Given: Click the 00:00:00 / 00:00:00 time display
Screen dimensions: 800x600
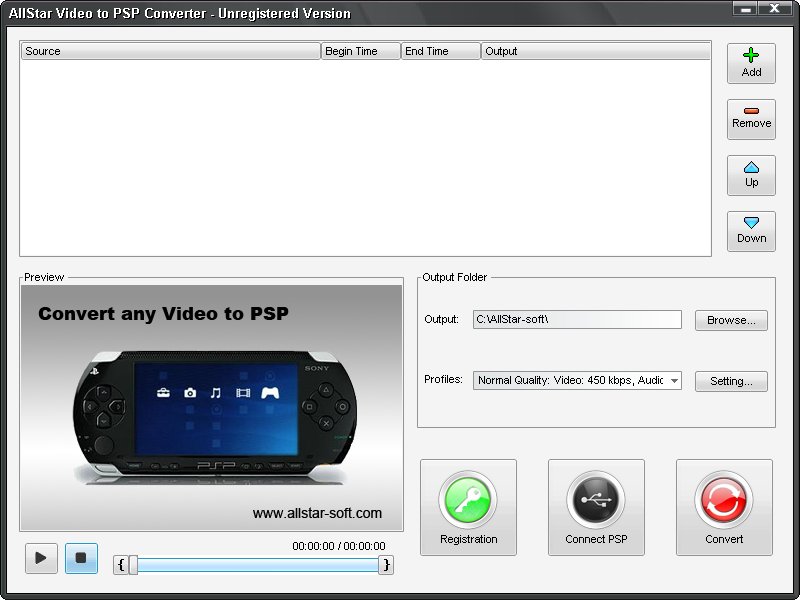Looking at the screenshot, I should (339, 546).
